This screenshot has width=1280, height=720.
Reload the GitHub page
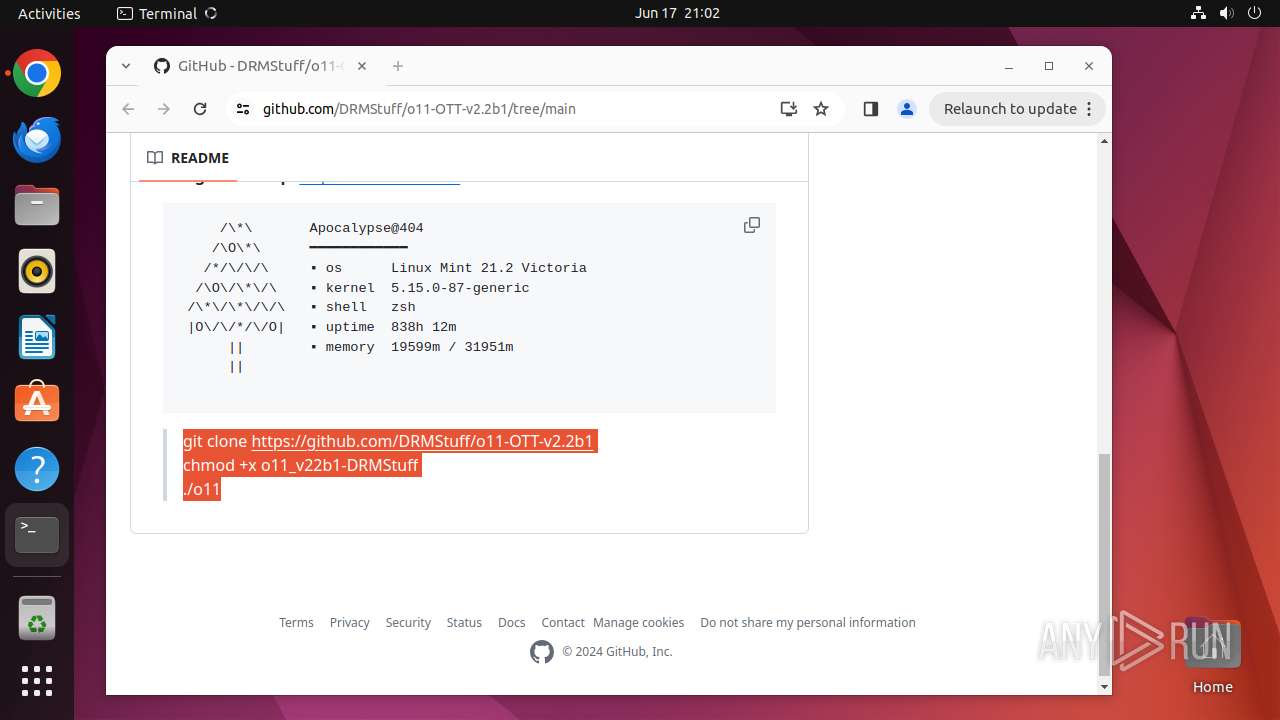(200, 109)
